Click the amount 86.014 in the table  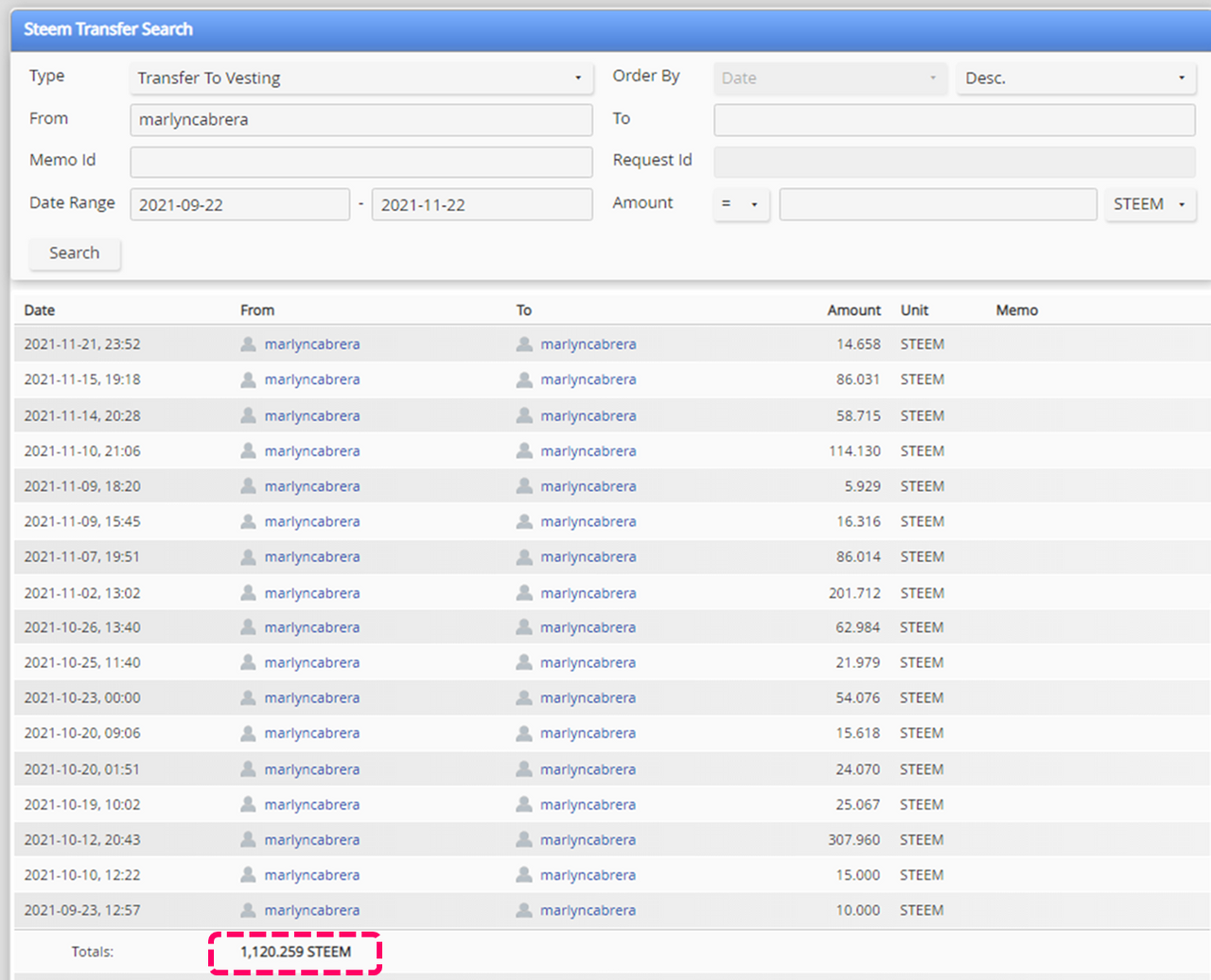858,557
